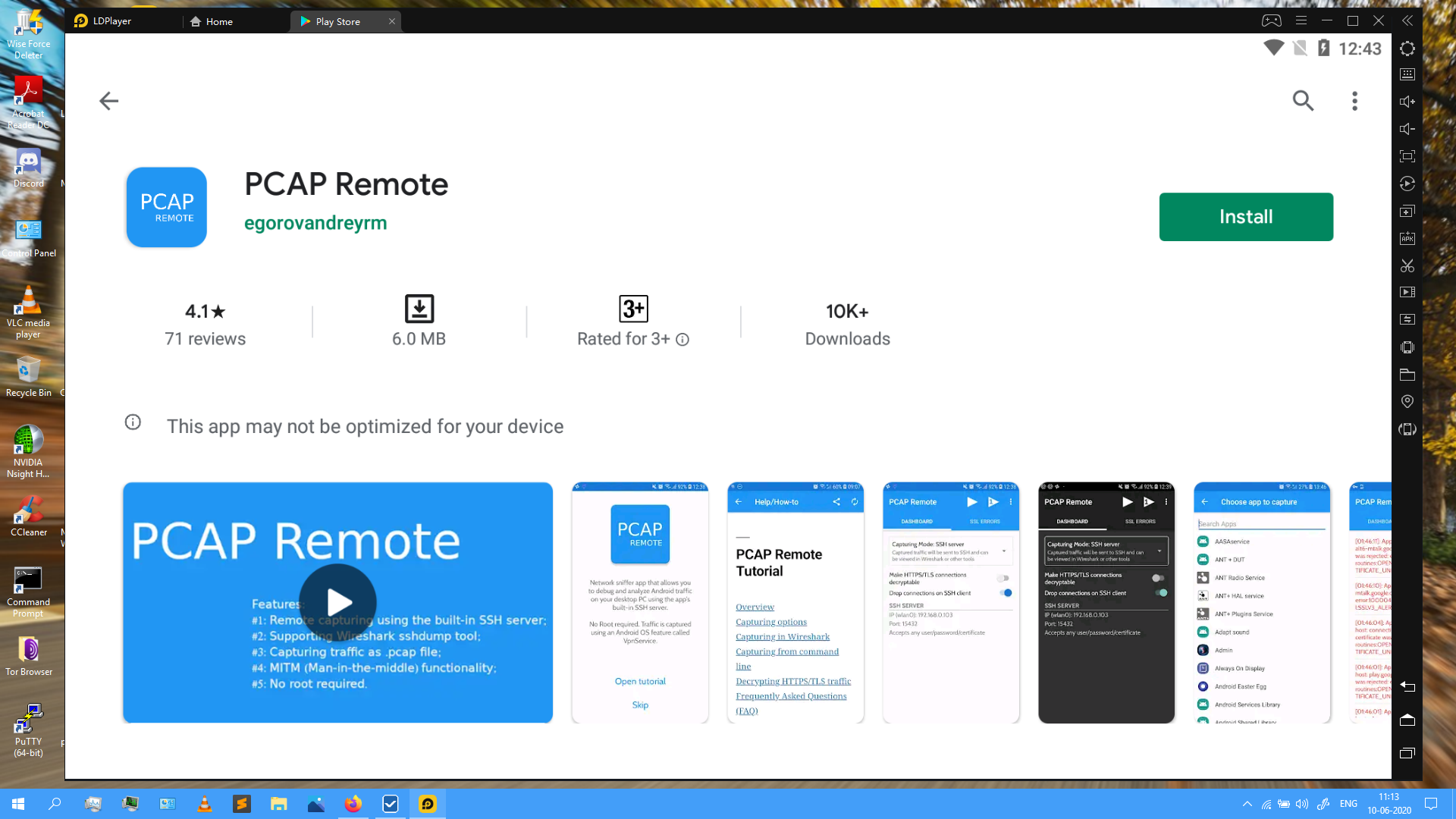Install the PCAP Remote app
The image size is (1456, 819).
pos(1246,217)
